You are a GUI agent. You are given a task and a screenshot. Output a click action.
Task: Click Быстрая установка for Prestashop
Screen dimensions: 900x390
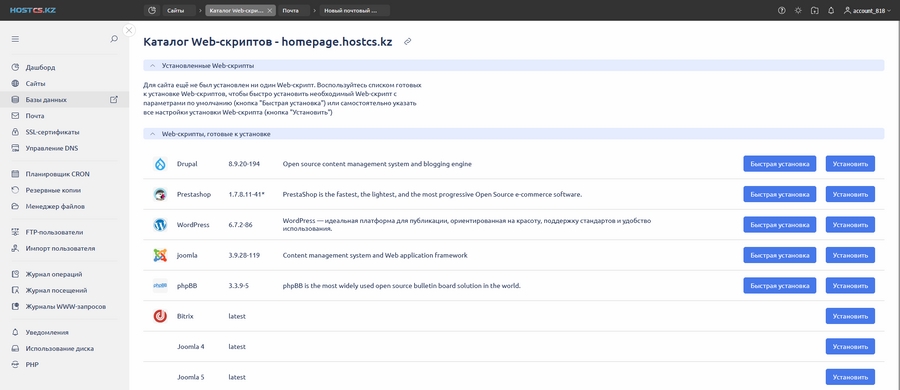click(x=779, y=194)
